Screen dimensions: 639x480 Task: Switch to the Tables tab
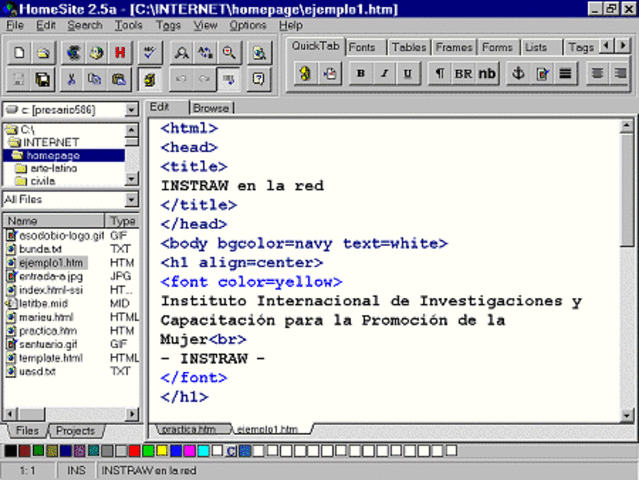(409, 47)
